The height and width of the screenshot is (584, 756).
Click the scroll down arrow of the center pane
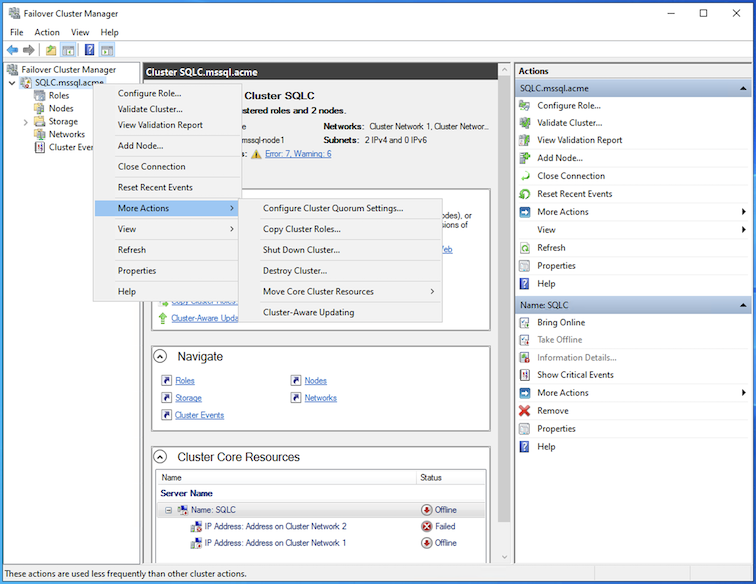coord(504,557)
